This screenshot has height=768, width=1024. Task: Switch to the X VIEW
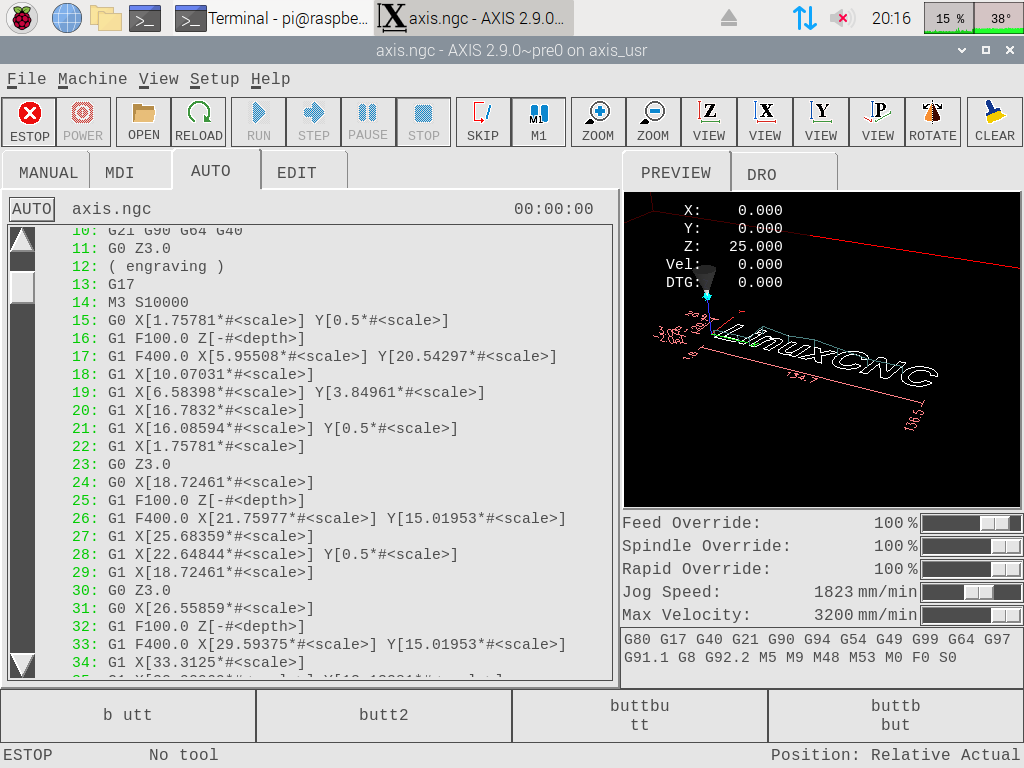coord(765,122)
